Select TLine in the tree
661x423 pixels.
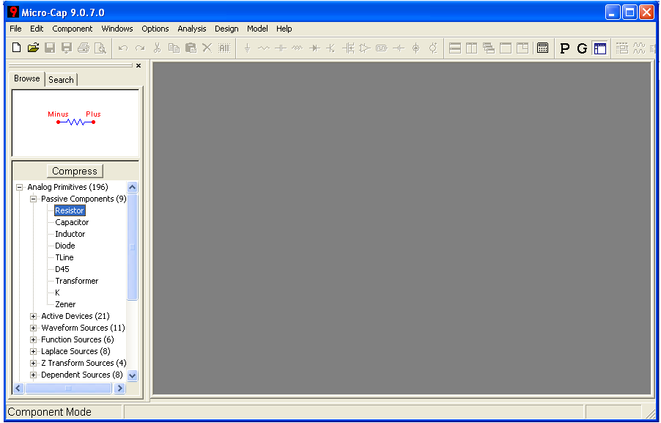tap(64, 258)
